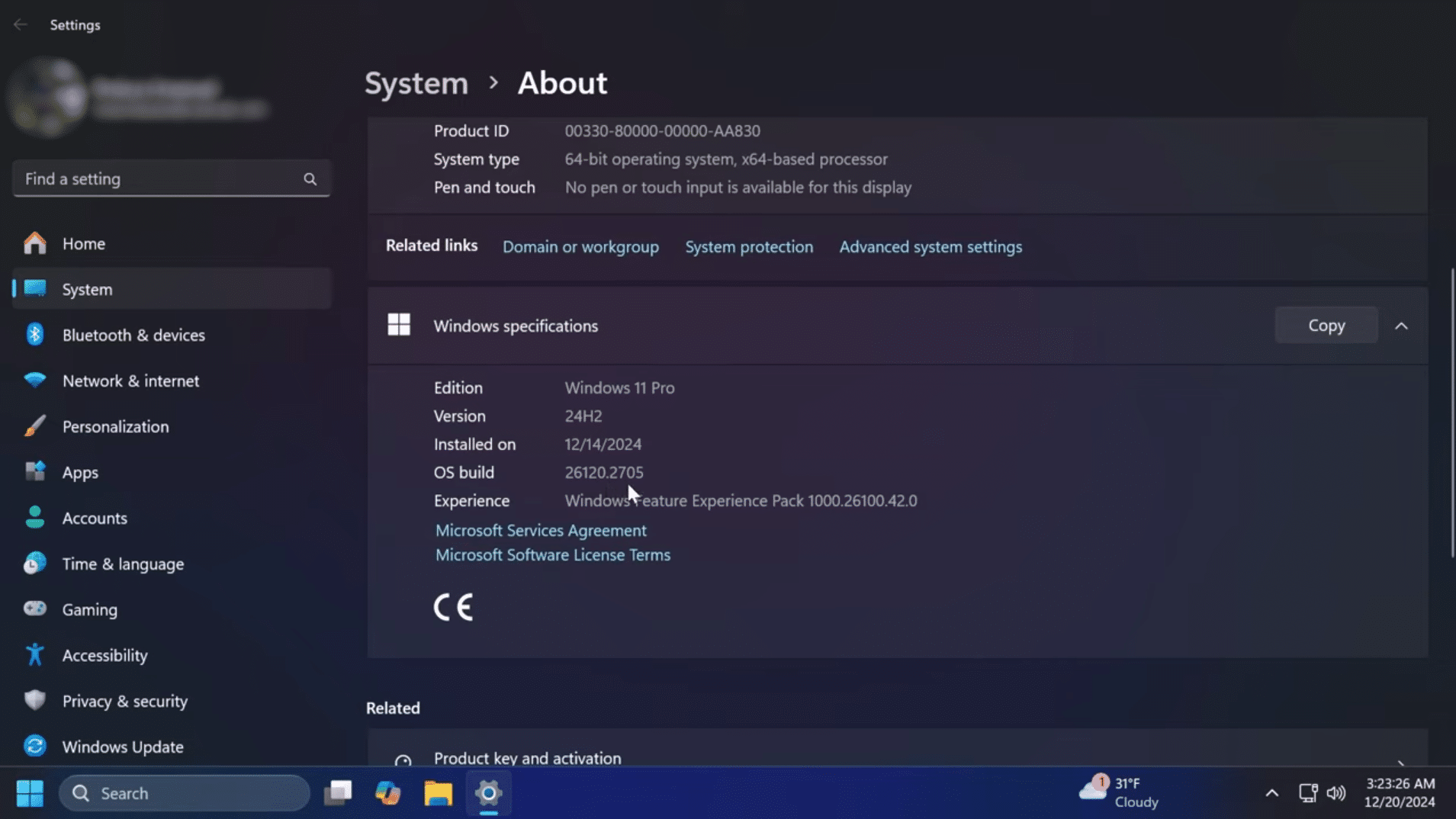
Task: Click the Bluetooth icon in sidebar
Action: [34, 335]
